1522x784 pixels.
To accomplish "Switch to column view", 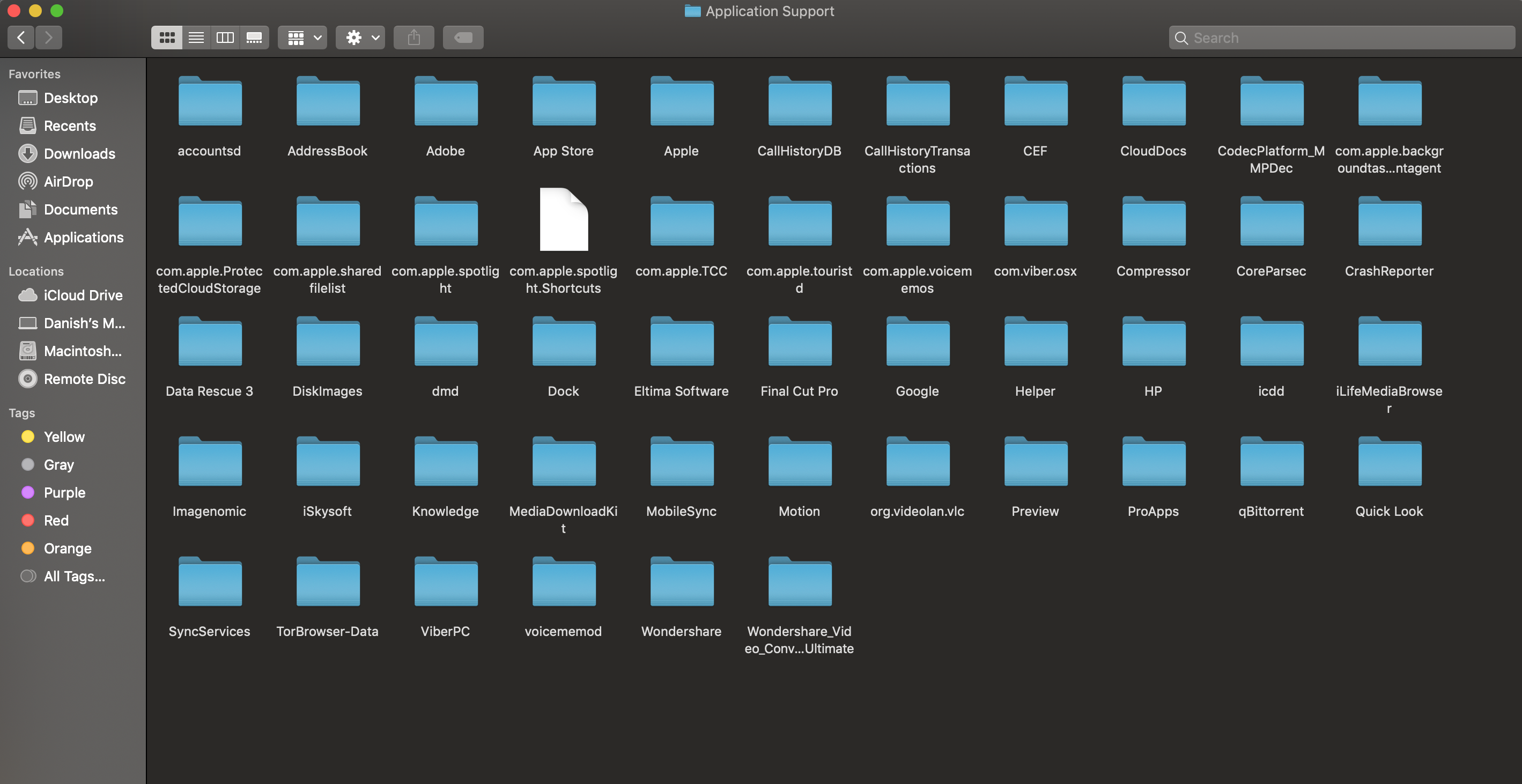I will click(x=225, y=38).
